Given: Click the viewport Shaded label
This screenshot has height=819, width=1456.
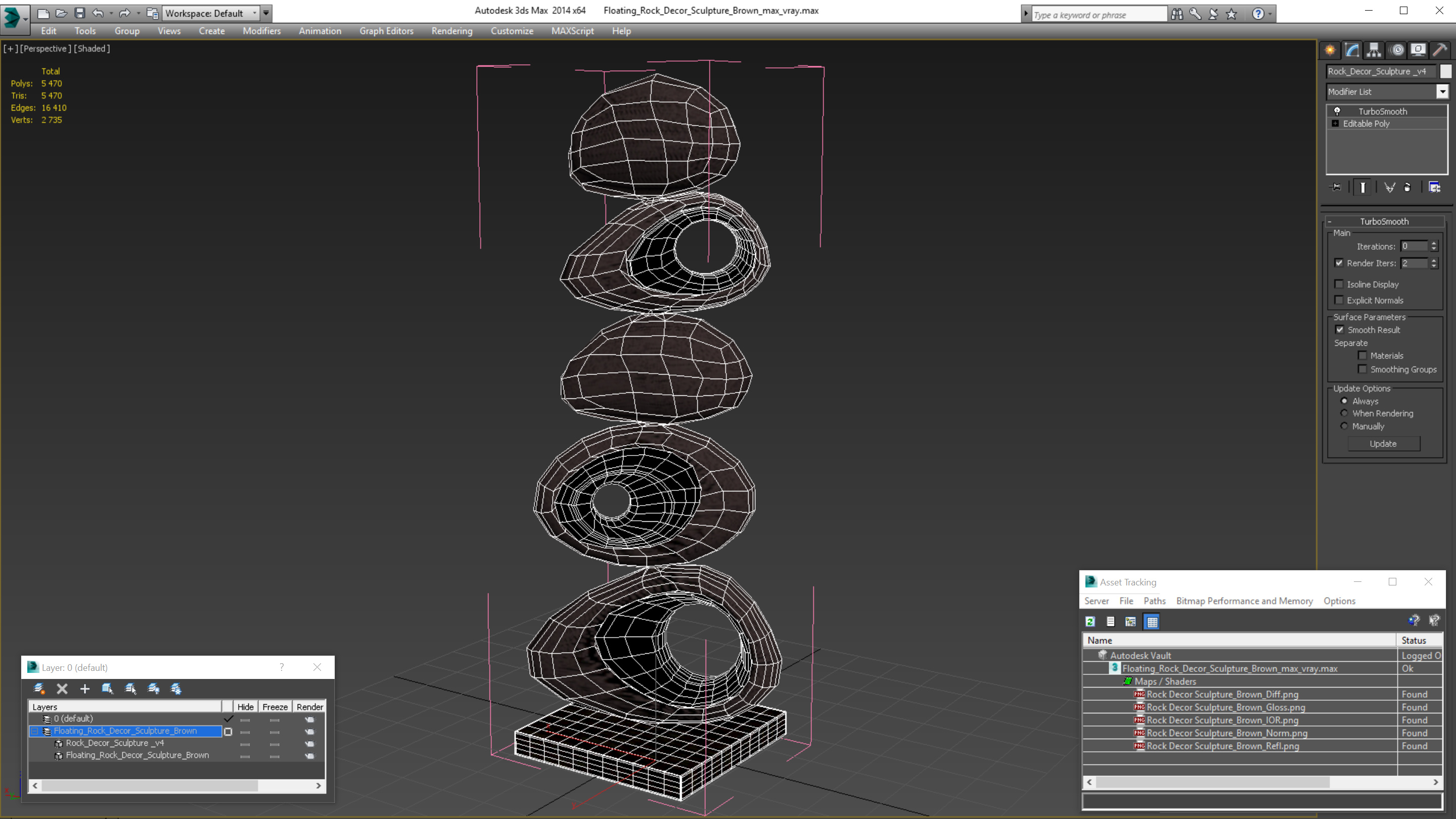Looking at the screenshot, I should click(x=92, y=49).
